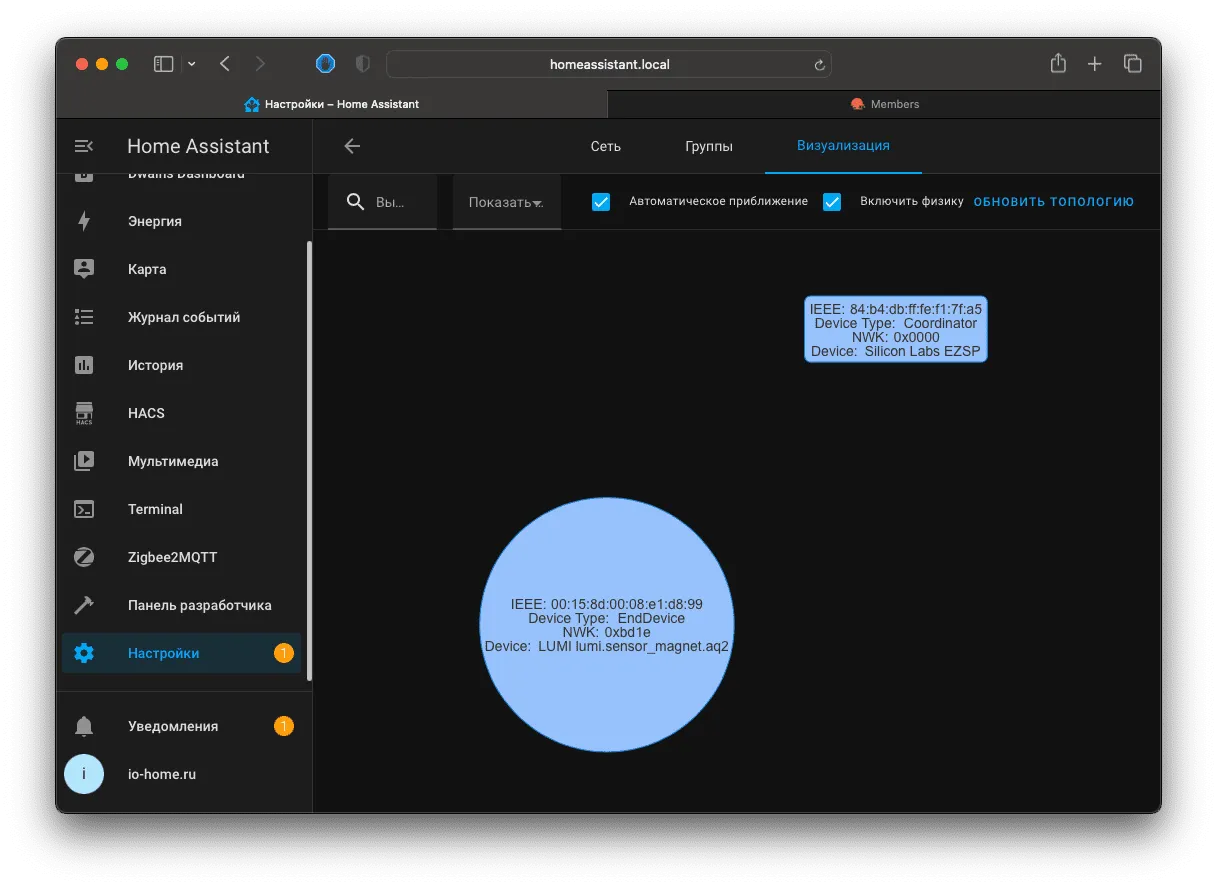The image size is (1217, 887).
Task: Select the Coordinator Silicon Labs EZSP node
Action: coord(895,329)
